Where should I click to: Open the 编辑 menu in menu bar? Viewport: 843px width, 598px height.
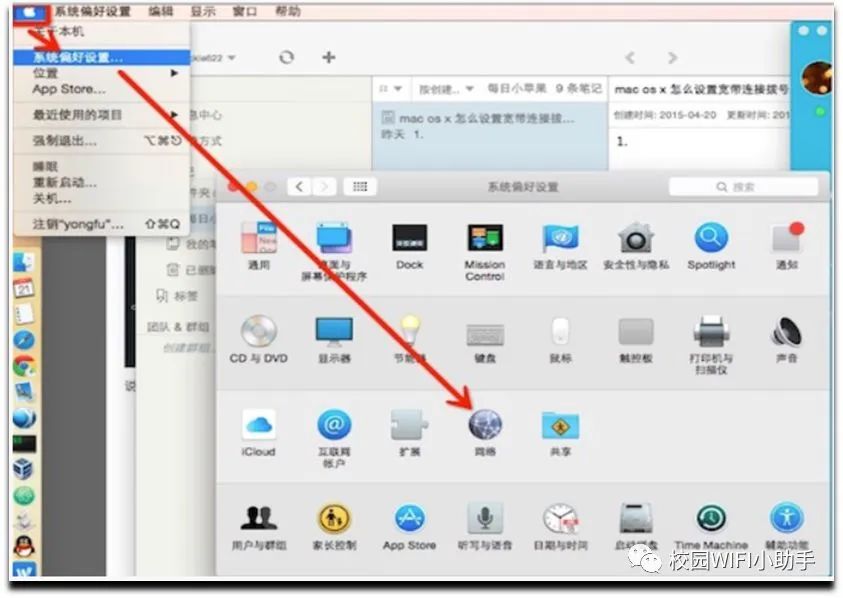[x=161, y=11]
